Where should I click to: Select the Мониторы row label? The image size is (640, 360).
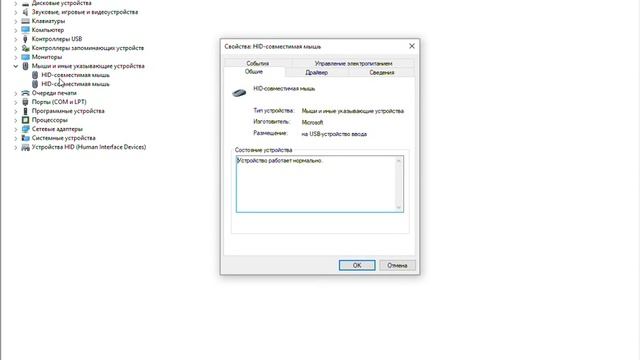click(x=47, y=57)
